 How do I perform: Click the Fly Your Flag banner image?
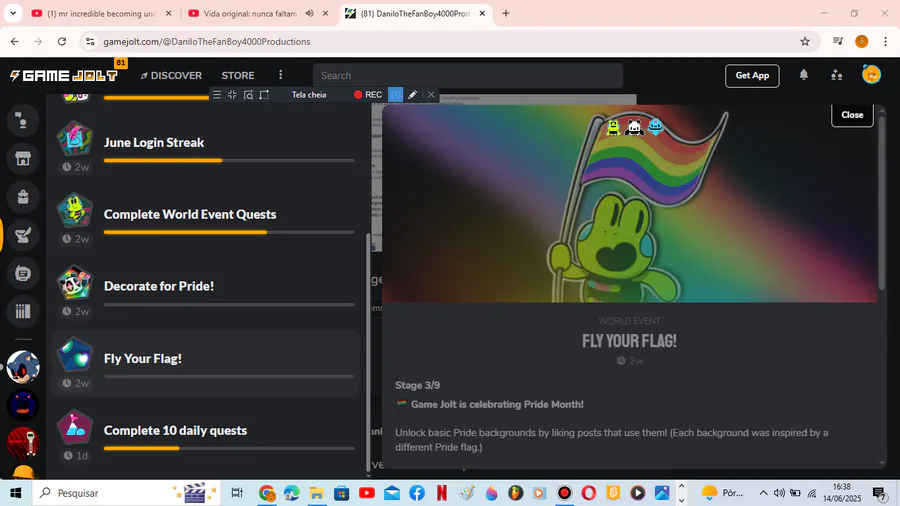[x=630, y=203]
